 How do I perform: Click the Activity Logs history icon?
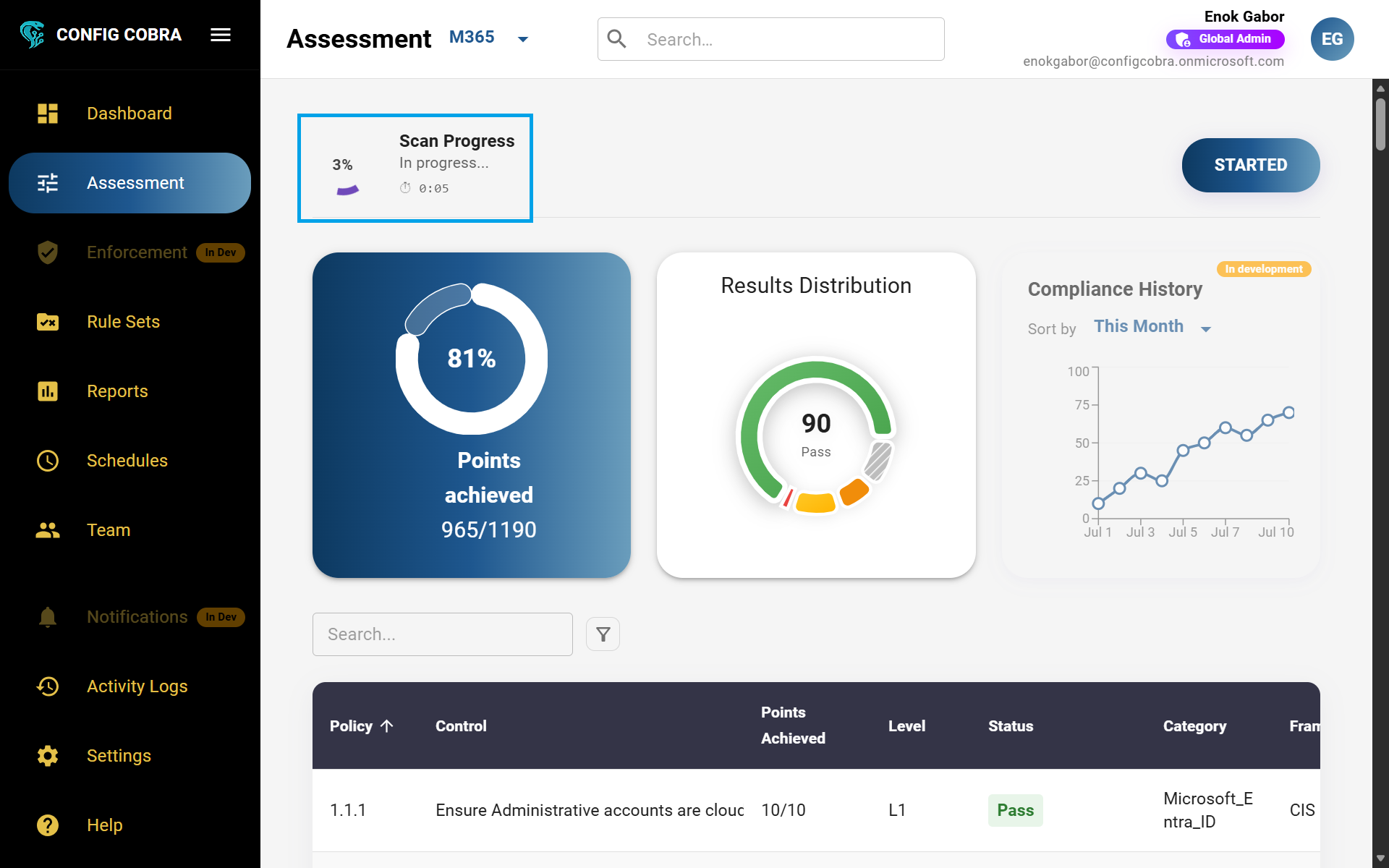pyautogui.click(x=48, y=686)
